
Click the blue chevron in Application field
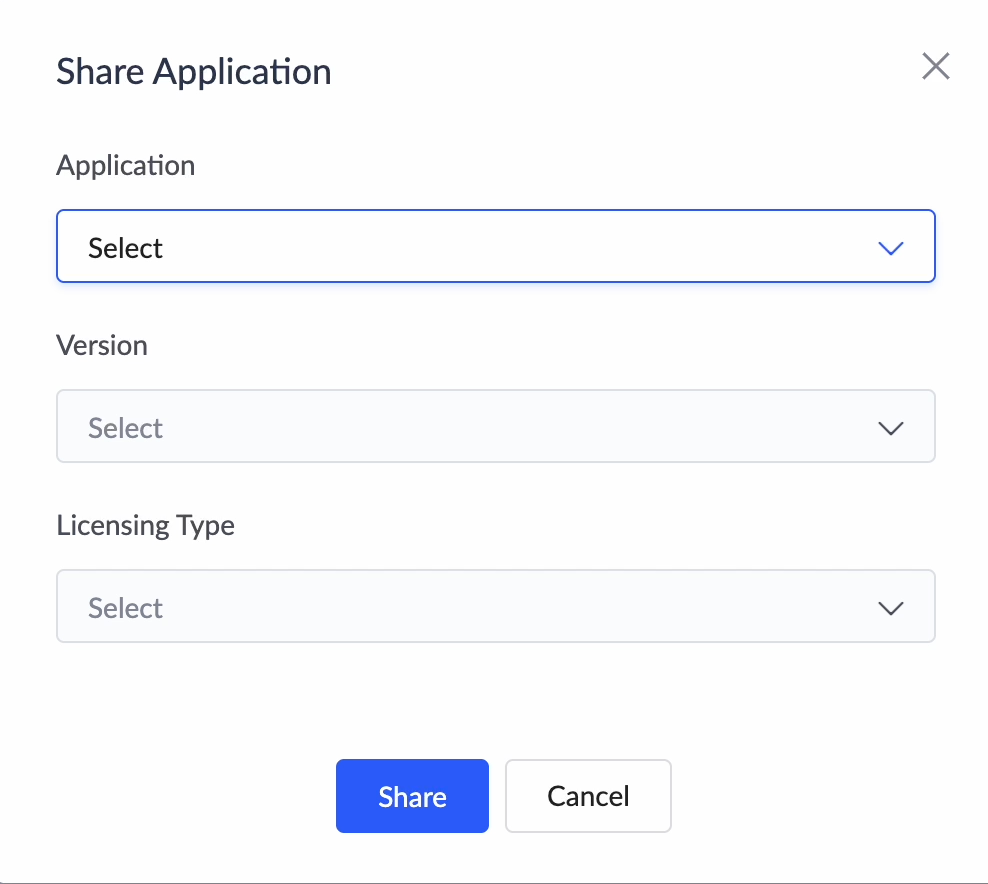pos(890,248)
